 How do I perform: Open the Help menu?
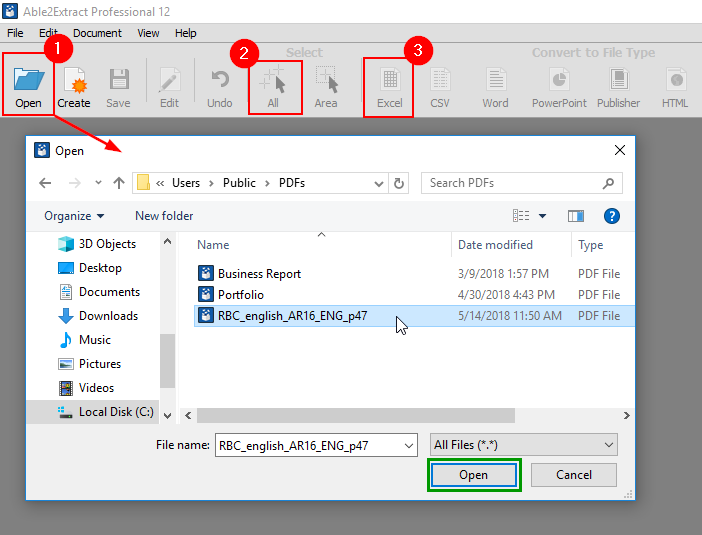[185, 33]
